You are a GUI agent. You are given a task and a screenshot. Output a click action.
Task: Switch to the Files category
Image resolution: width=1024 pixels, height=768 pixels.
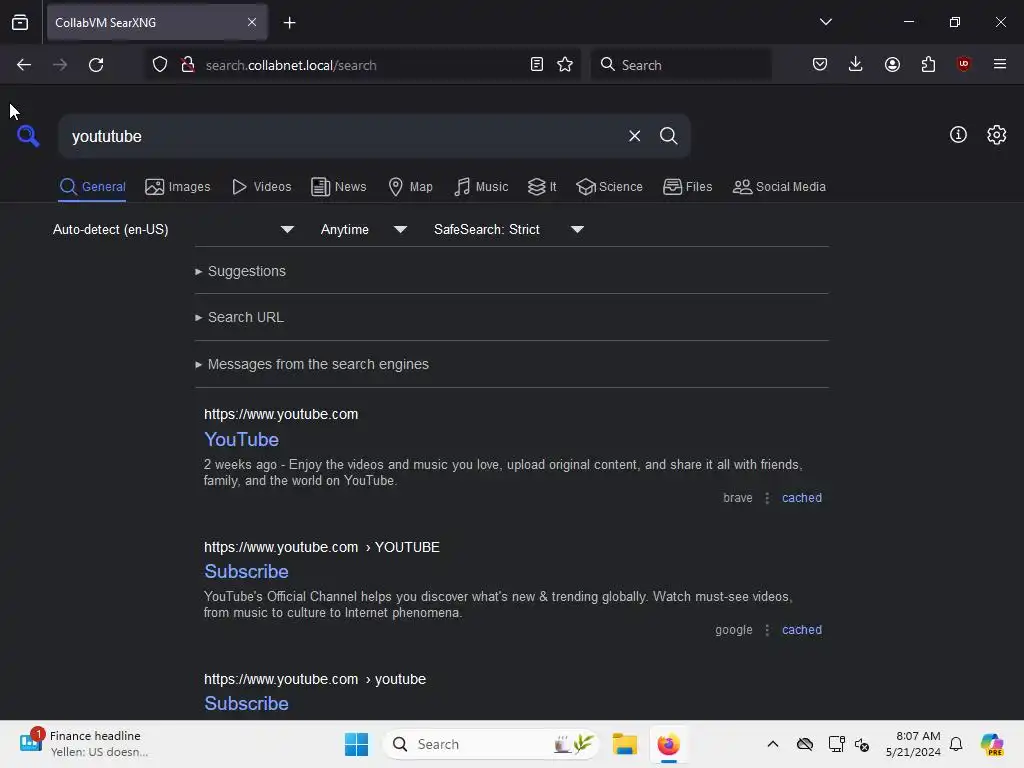[x=687, y=187]
